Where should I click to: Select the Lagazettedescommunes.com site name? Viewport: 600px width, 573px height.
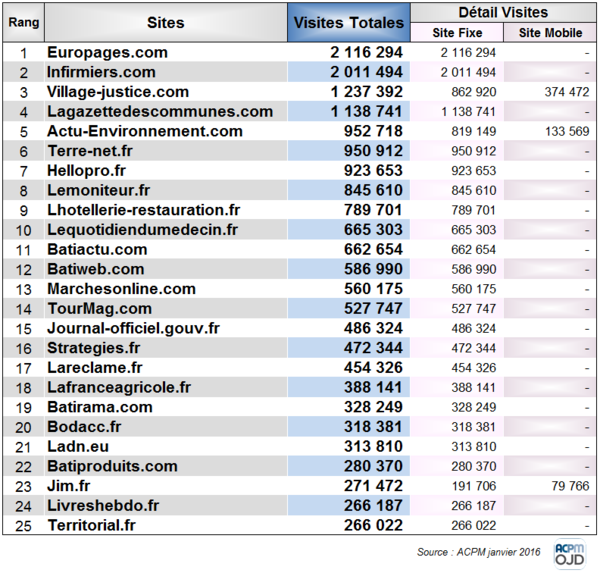[x=160, y=111]
